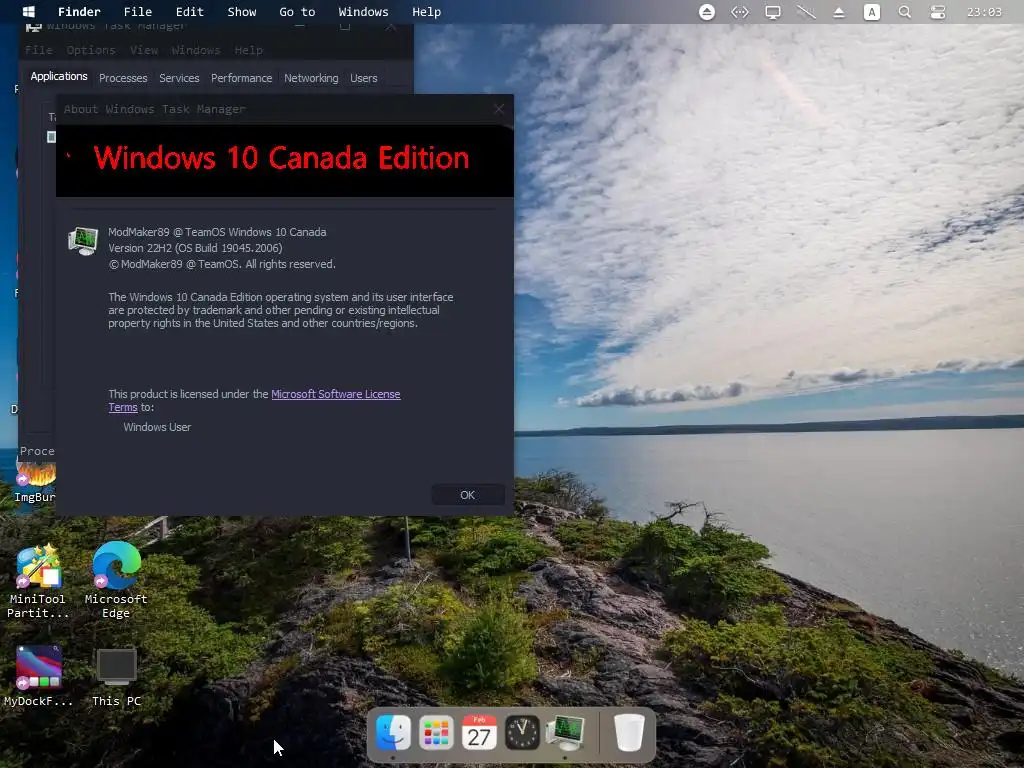Switch to the Networking tab in Task Manager
The height and width of the screenshot is (768, 1024).
pyautogui.click(x=311, y=78)
